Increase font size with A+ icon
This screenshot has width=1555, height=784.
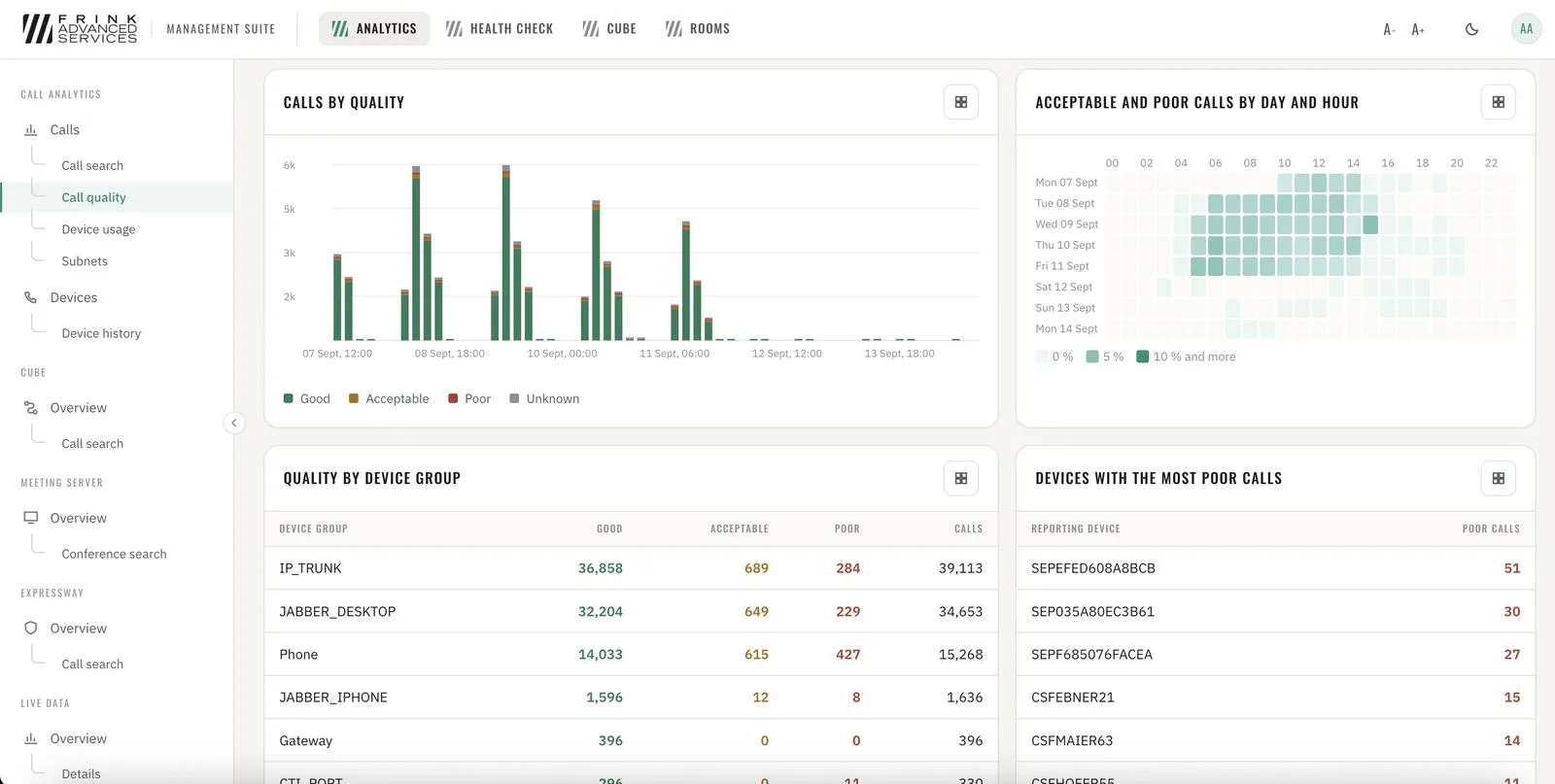coord(1418,29)
